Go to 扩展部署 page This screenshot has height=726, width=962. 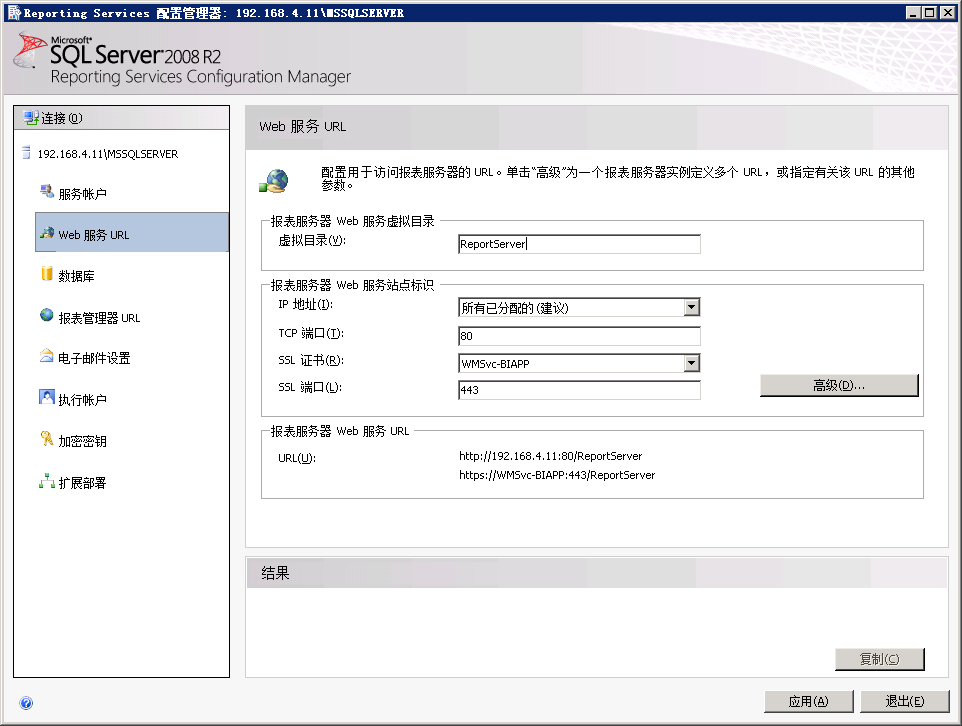[x=82, y=484]
